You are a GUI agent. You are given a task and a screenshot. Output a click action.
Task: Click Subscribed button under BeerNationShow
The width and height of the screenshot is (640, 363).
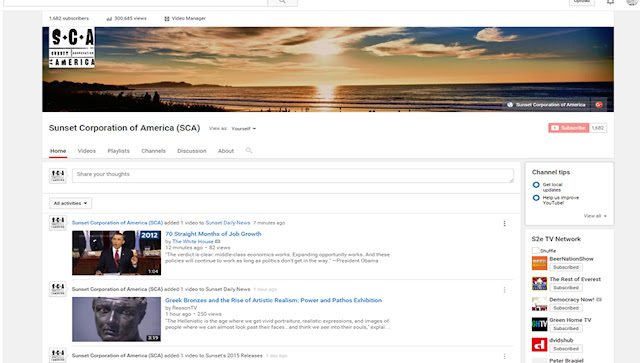[566, 267]
